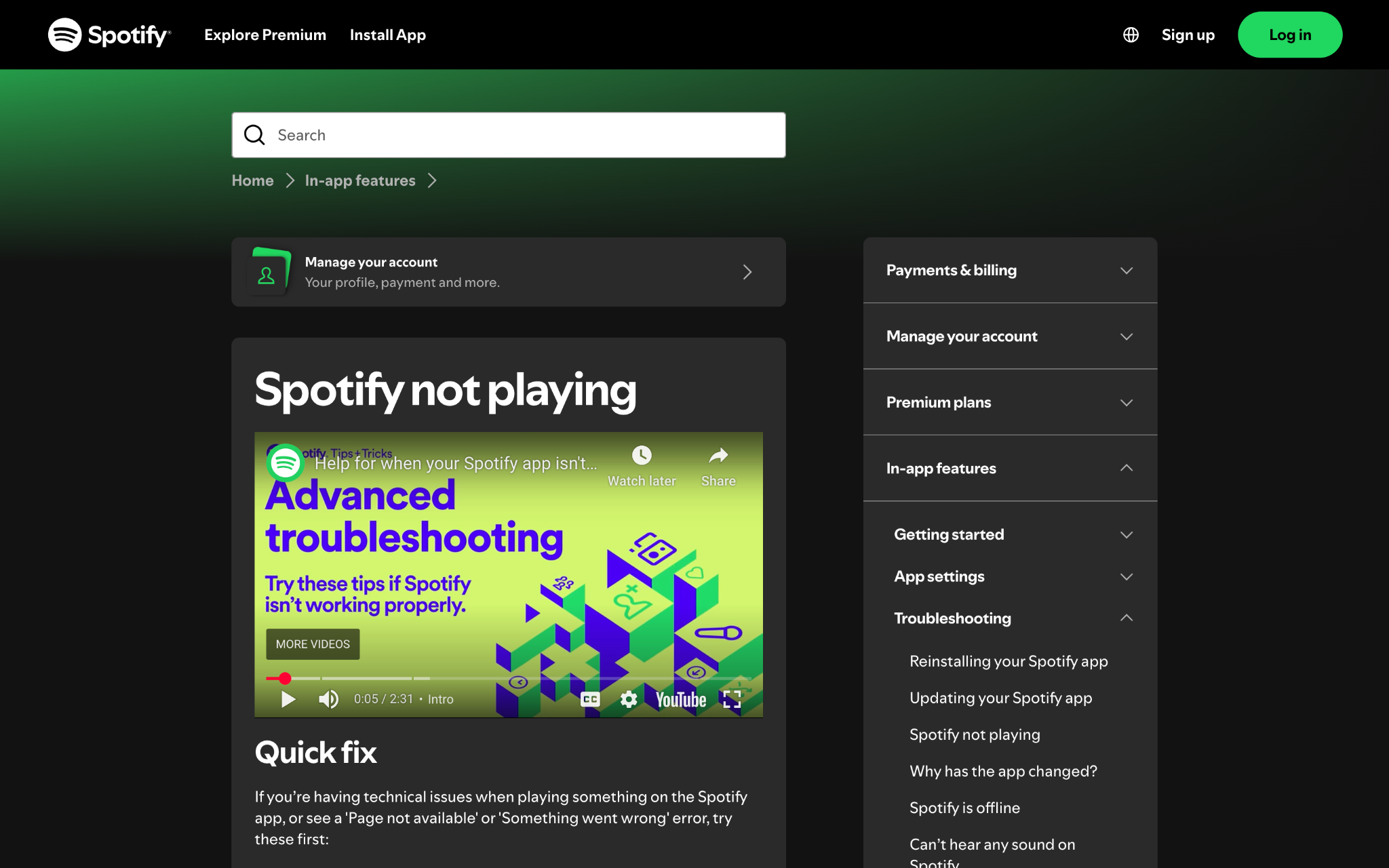Open Reinstalling your Spotify app article
The height and width of the screenshot is (868, 1389).
[1009, 661]
